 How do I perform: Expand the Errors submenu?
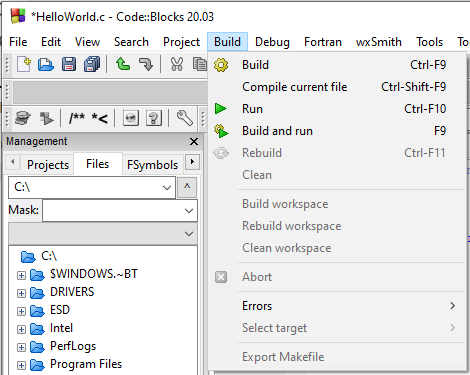pos(337,306)
